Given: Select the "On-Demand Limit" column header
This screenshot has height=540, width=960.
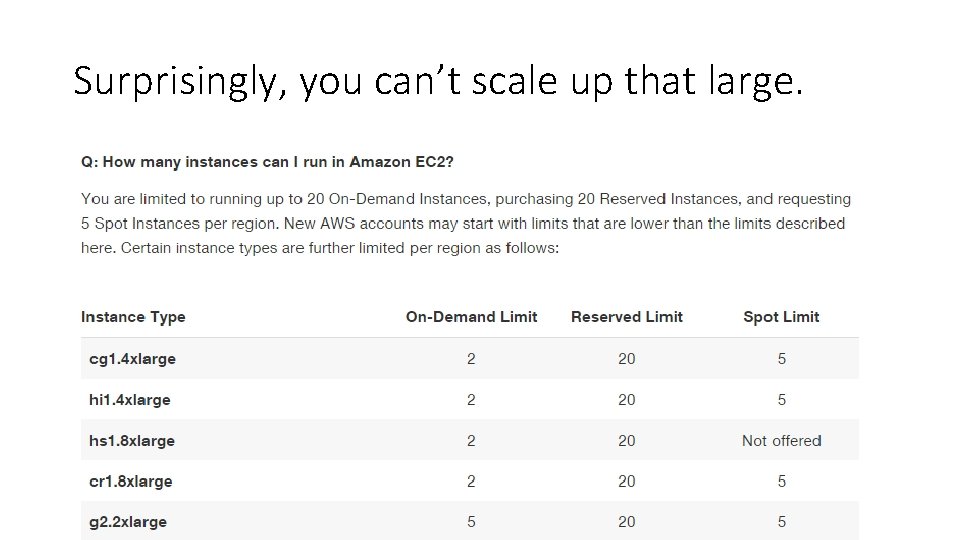Looking at the screenshot, I should pos(471,317).
